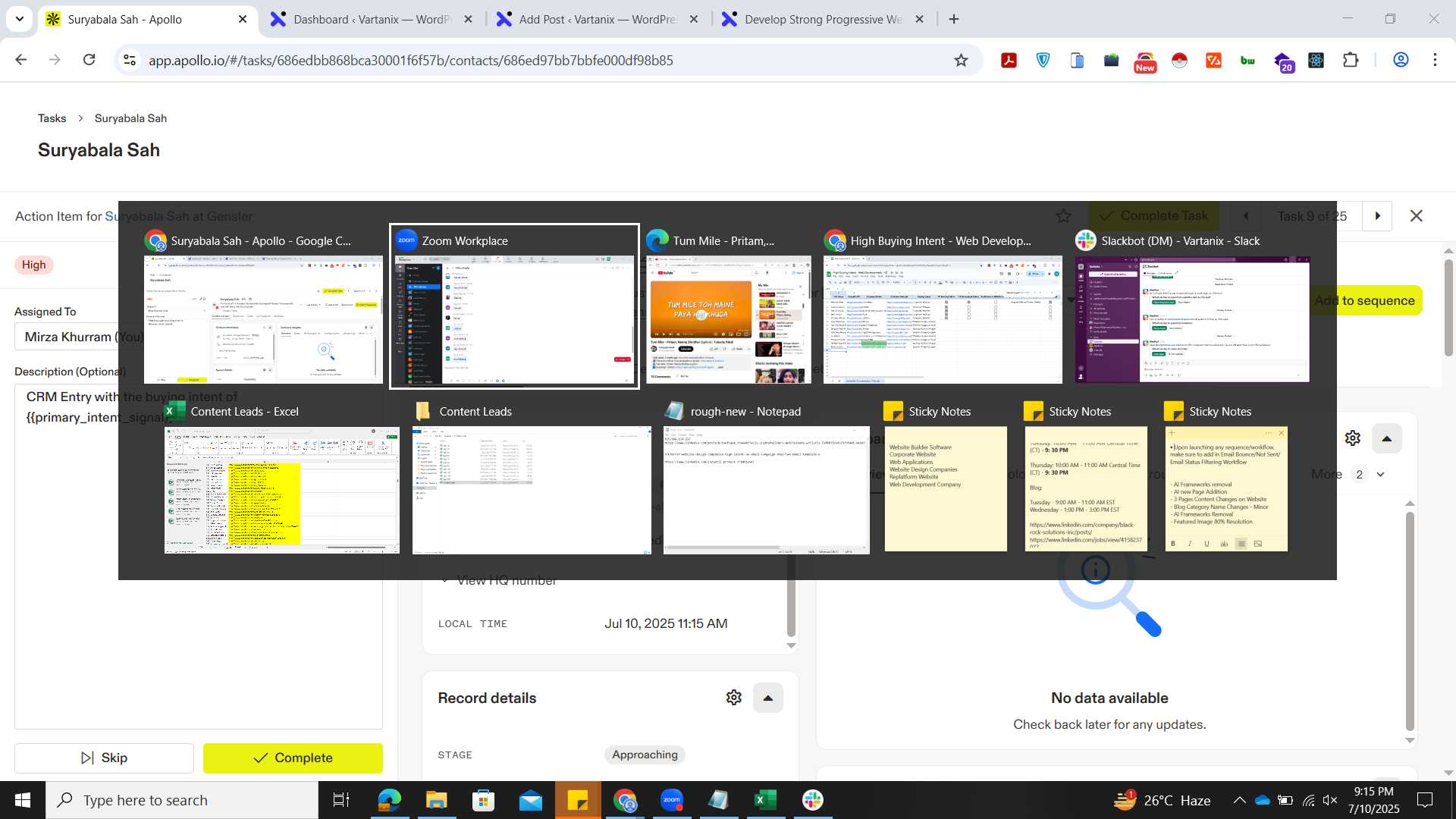Click into the Description text area
Screen dimensions: 1456x819
(x=199, y=557)
